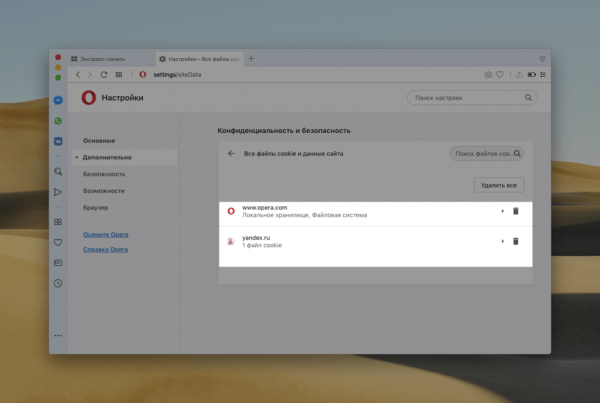The height and width of the screenshot is (403, 600).
Task: Open history clock icon in sidebar
Action: point(58,283)
